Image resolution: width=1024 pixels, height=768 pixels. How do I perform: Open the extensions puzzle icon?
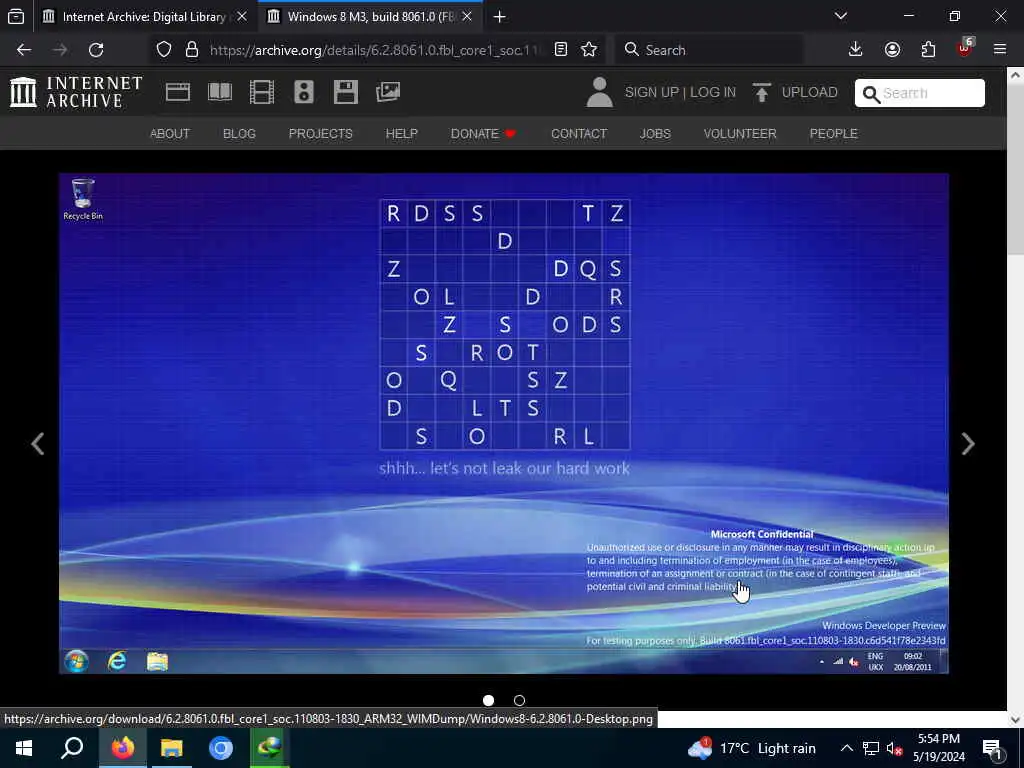pos(928,50)
